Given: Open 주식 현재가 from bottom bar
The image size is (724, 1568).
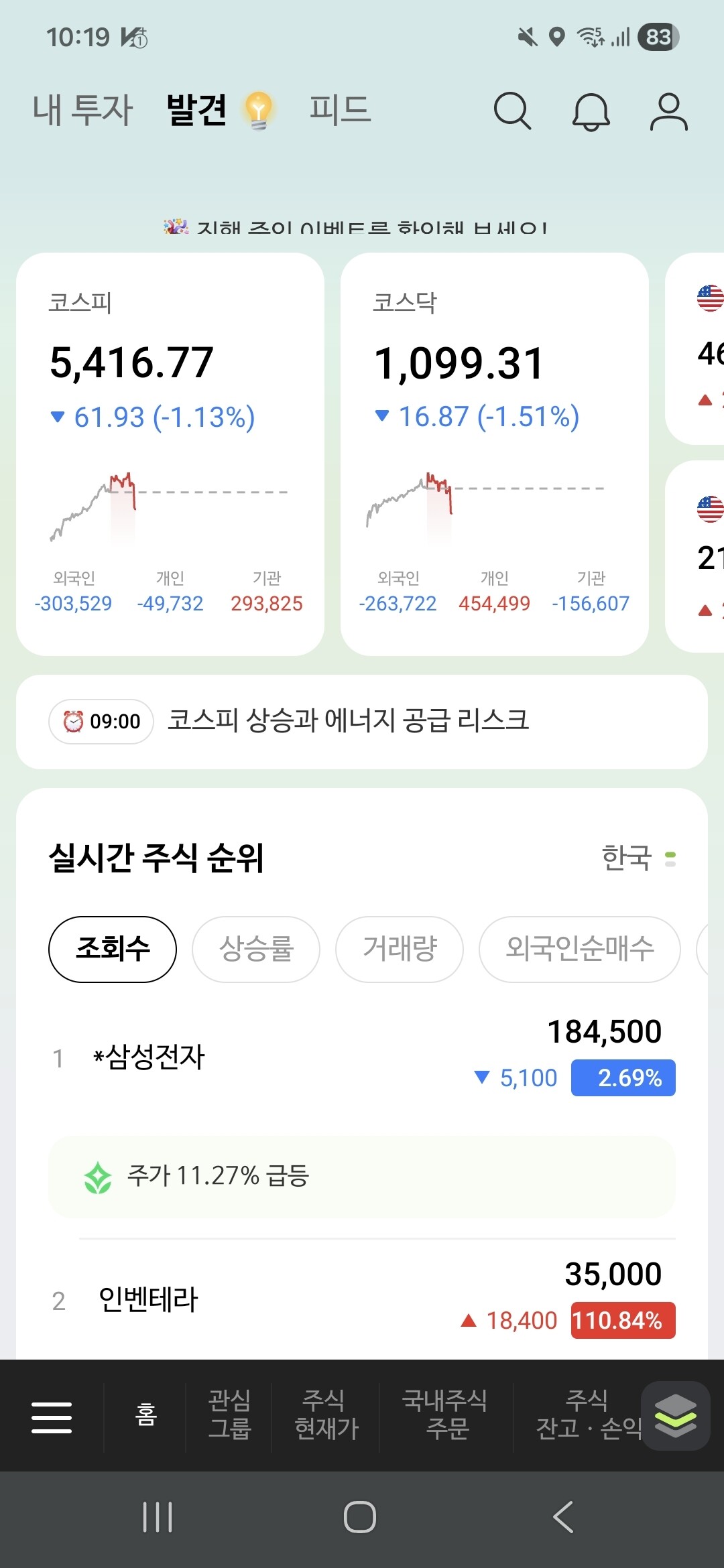Looking at the screenshot, I should 326,1415.
